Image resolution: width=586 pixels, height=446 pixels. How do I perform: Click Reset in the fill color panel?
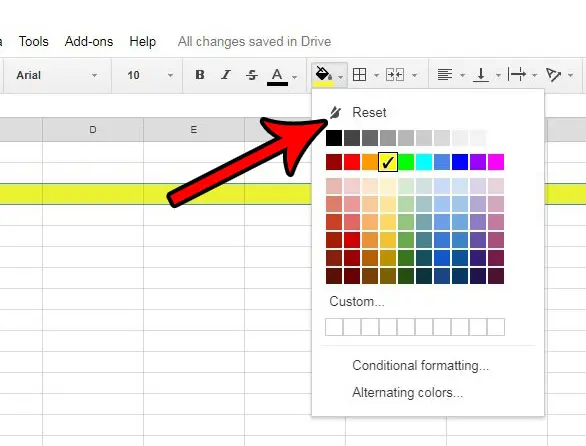[x=369, y=112]
